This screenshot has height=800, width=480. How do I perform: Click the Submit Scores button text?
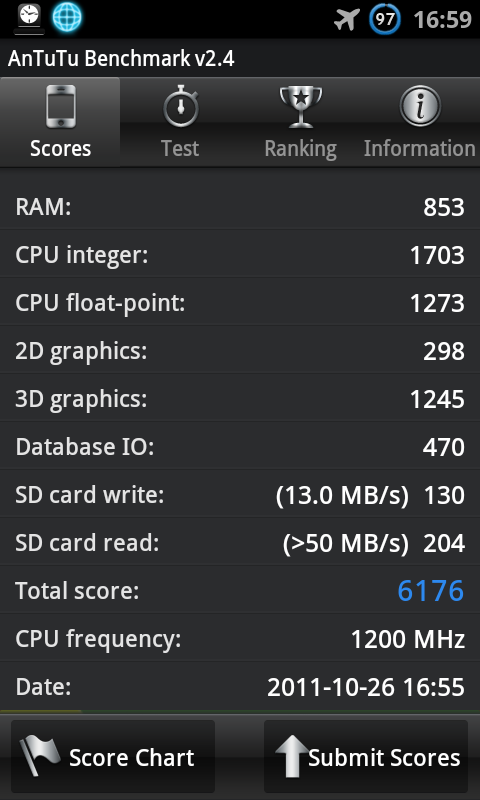pyautogui.click(x=384, y=758)
